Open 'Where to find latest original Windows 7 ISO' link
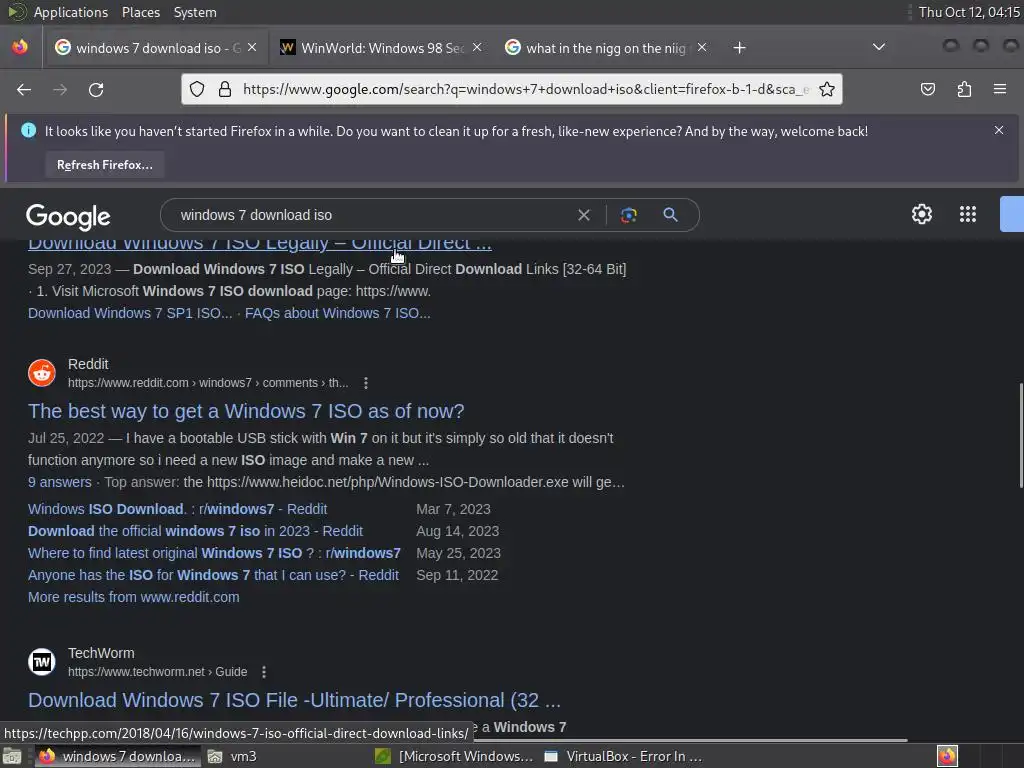This screenshot has width=1024, height=768. click(214, 553)
